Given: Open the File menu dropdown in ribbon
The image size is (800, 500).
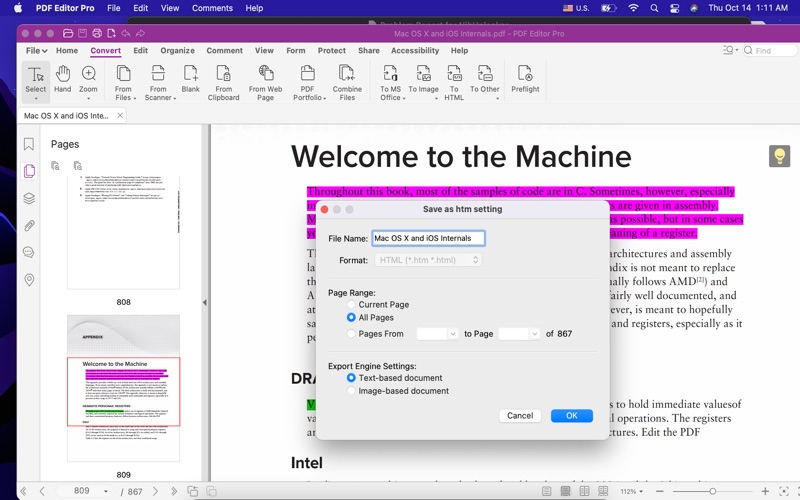Looking at the screenshot, I should (36, 51).
